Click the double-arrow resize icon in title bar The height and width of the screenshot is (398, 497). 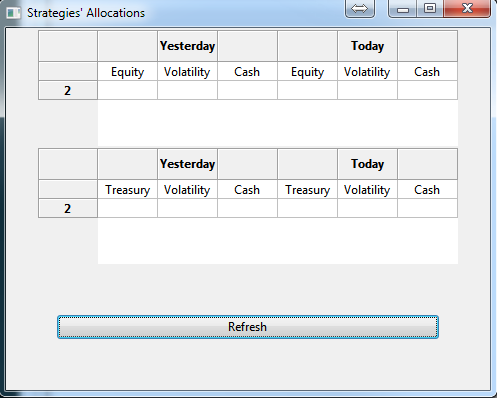point(360,8)
